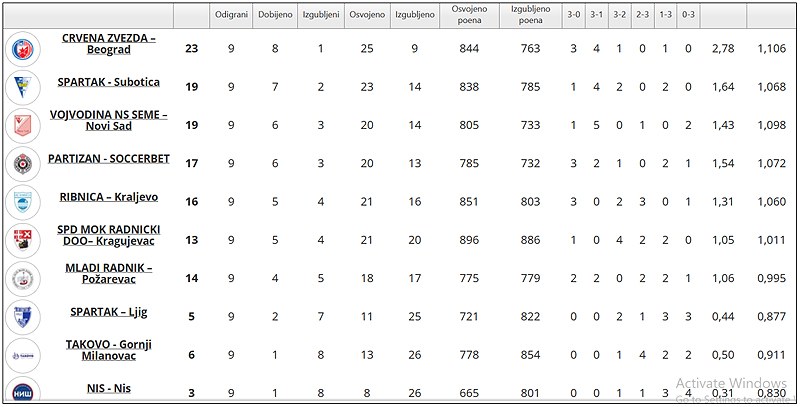
Task: Click the Odigrani column header
Action: [x=231, y=15]
